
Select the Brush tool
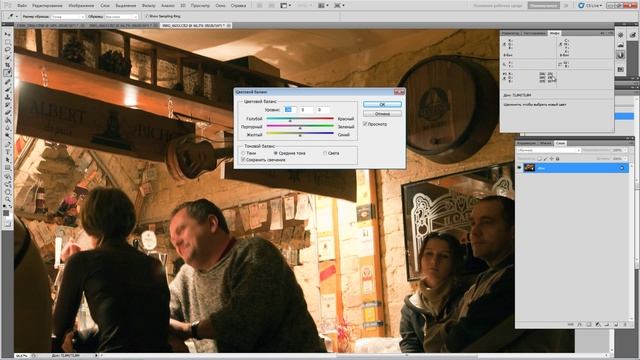(7, 89)
